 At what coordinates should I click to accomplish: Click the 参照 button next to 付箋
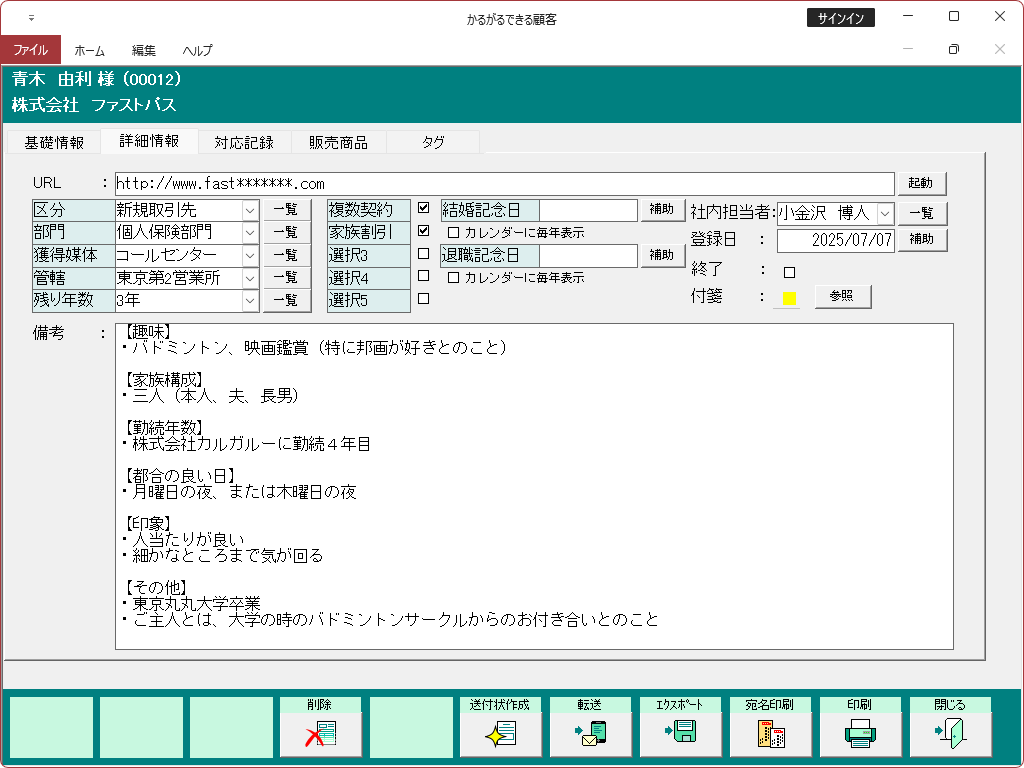click(x=843, y=297)
